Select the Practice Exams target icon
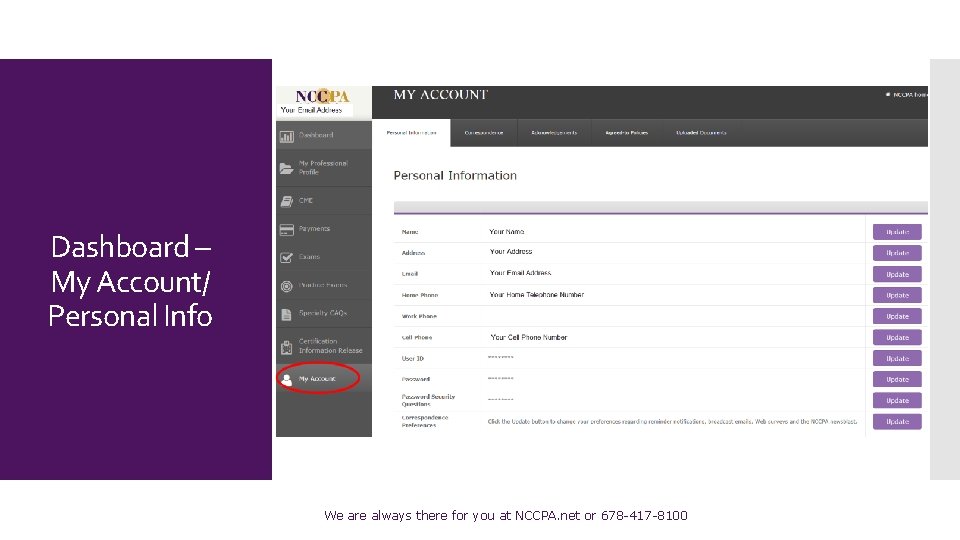This screenshot has height=540, width=960. 287,286
